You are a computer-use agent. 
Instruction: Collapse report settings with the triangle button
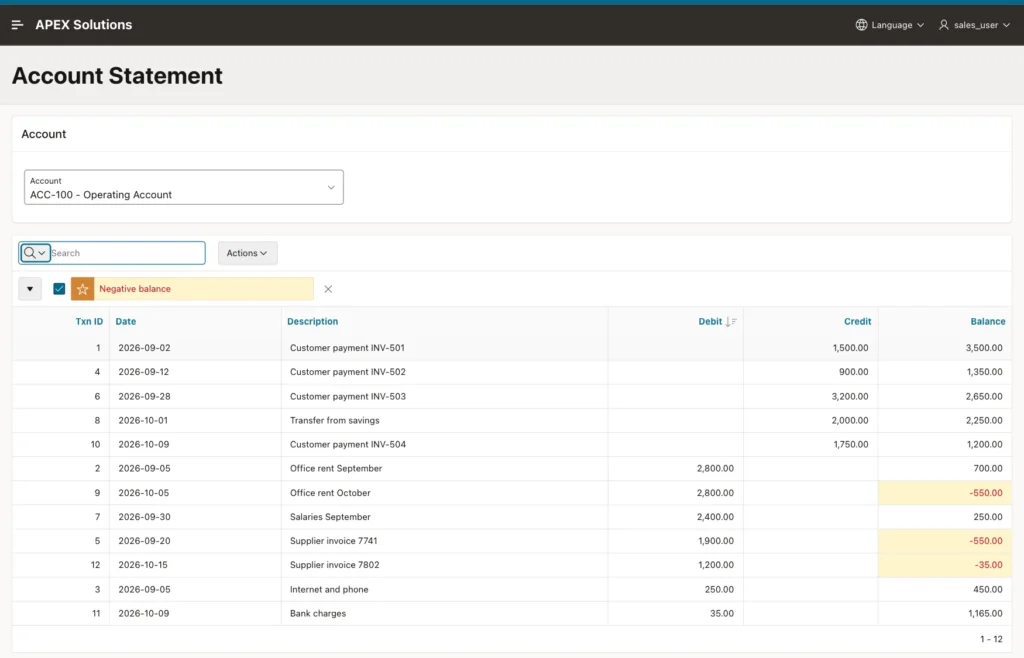(30, 289)
